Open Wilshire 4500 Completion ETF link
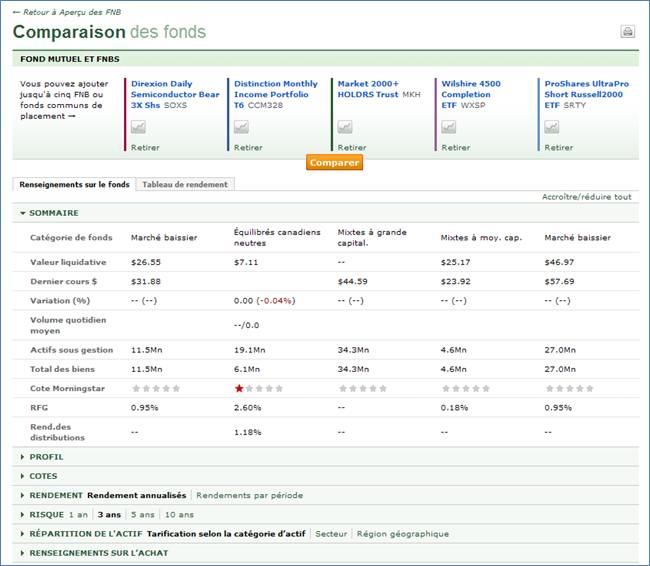The width and height of the screenshot is (650, 566). pos(471,94)
